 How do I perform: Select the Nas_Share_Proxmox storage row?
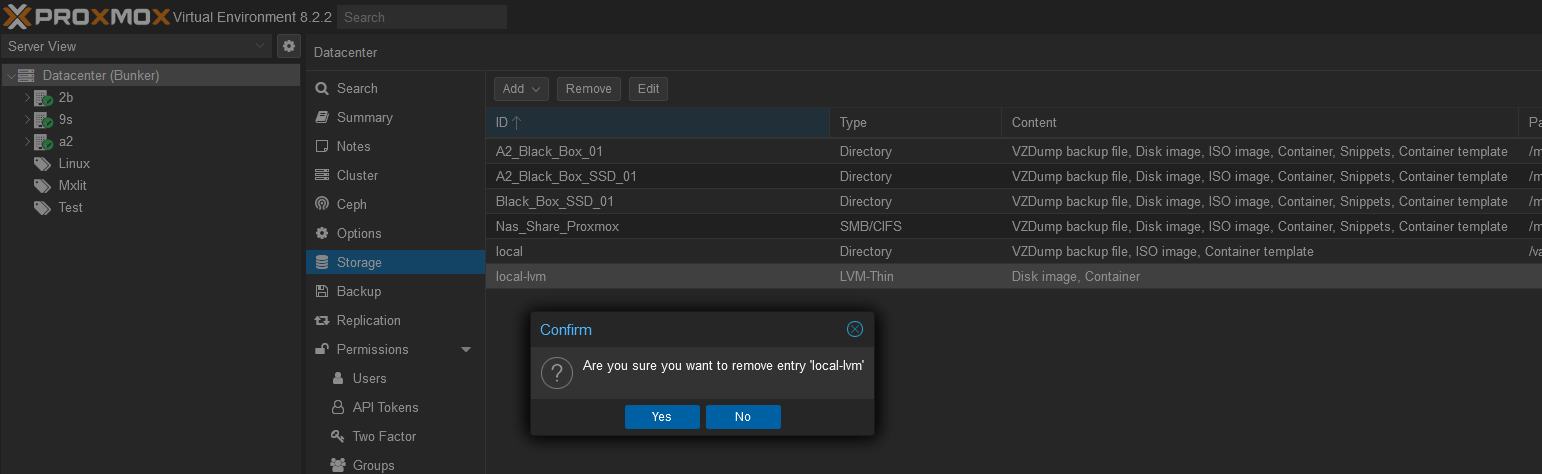1014,226
